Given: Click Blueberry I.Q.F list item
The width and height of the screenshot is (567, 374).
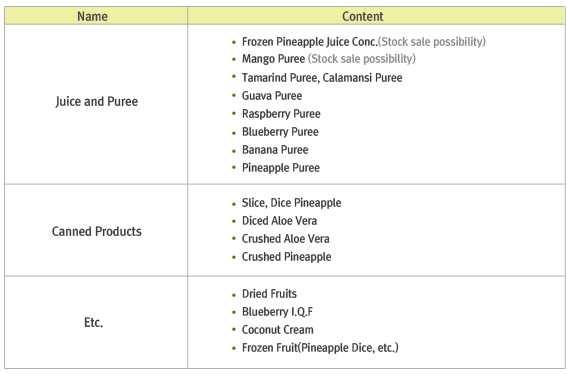Looking at the screenshot, I should [x=277, y=312].
